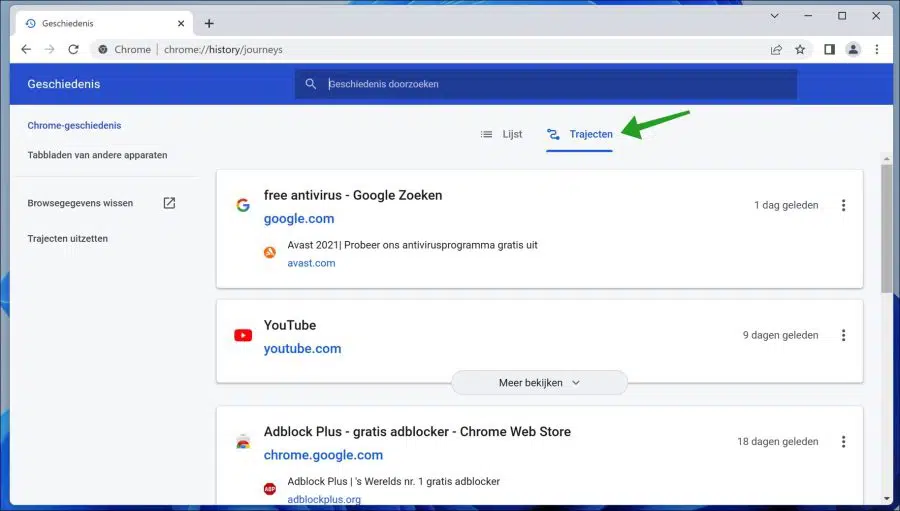Viewport: 900px width, 511px height.
Task: Maximize the Chrome window
Action: 842,16
